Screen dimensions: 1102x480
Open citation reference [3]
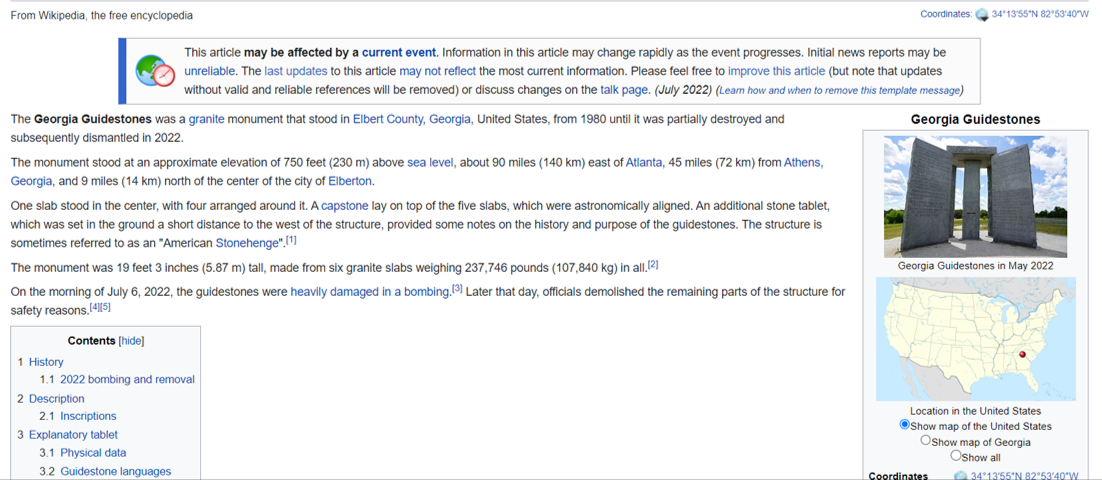(x=457, y=289)
